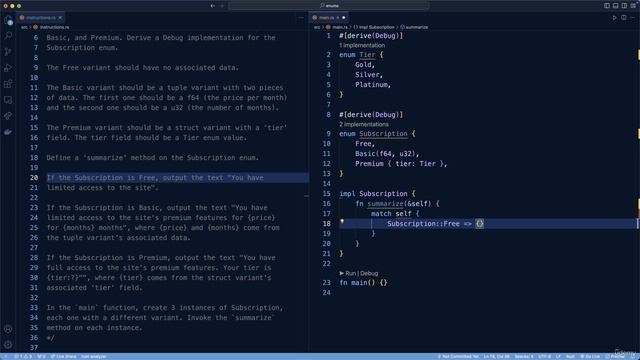Click 'Subscription::Free' text on line 18
The width and height of the screenshot is (640, 360).
click(x=423, y=224)
